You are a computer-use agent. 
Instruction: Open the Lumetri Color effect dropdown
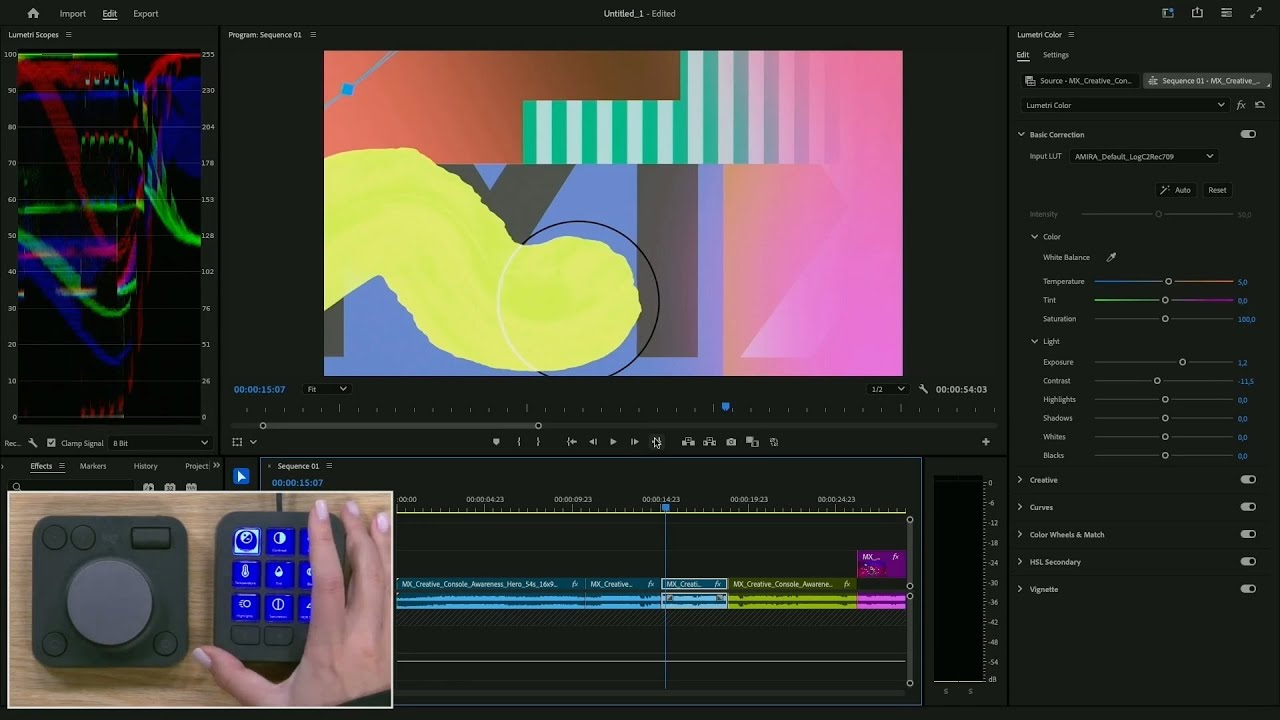point(1125,105)
